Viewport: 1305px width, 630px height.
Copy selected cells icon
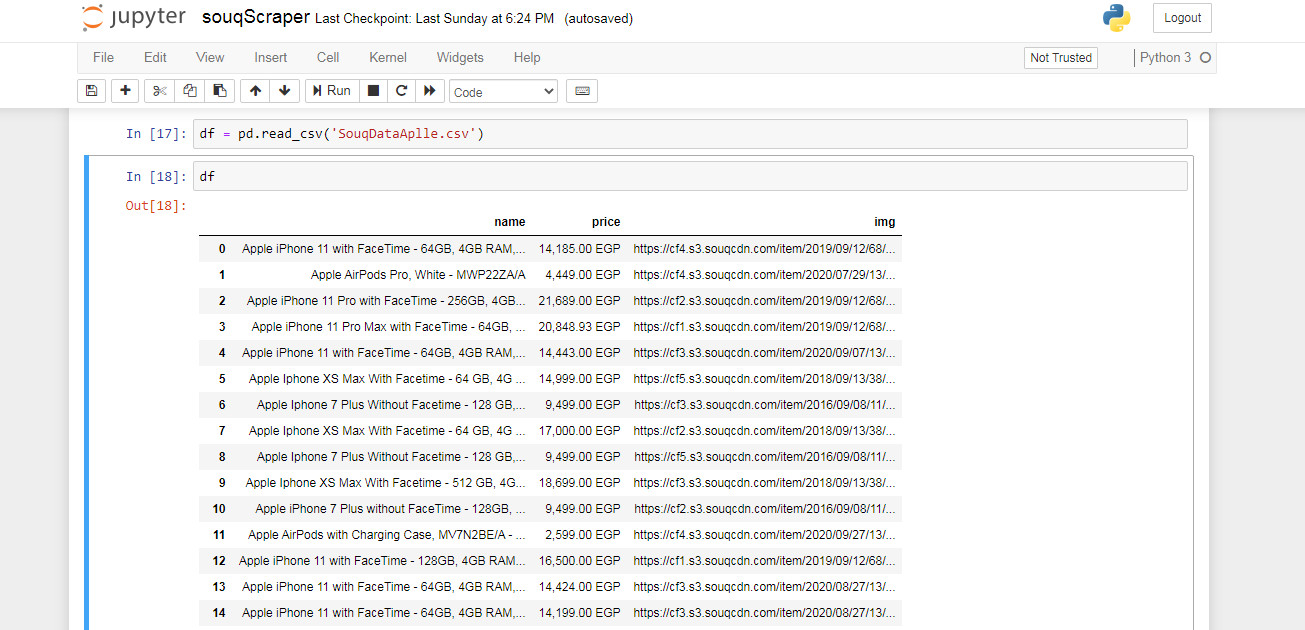(189, 91)
